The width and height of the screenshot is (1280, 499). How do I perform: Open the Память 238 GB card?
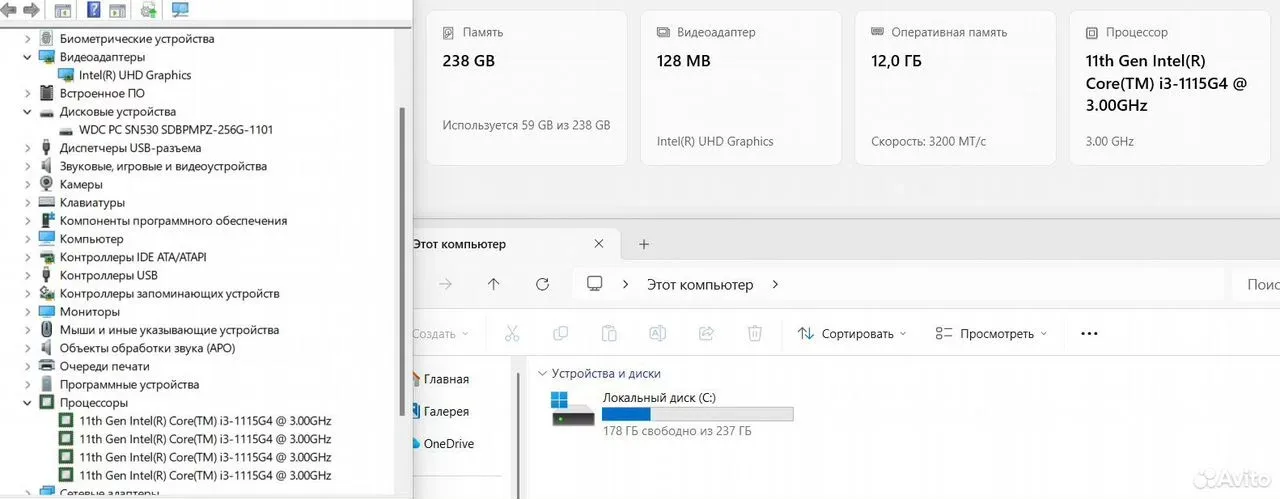pyautogui.click(x=527, y=88)
